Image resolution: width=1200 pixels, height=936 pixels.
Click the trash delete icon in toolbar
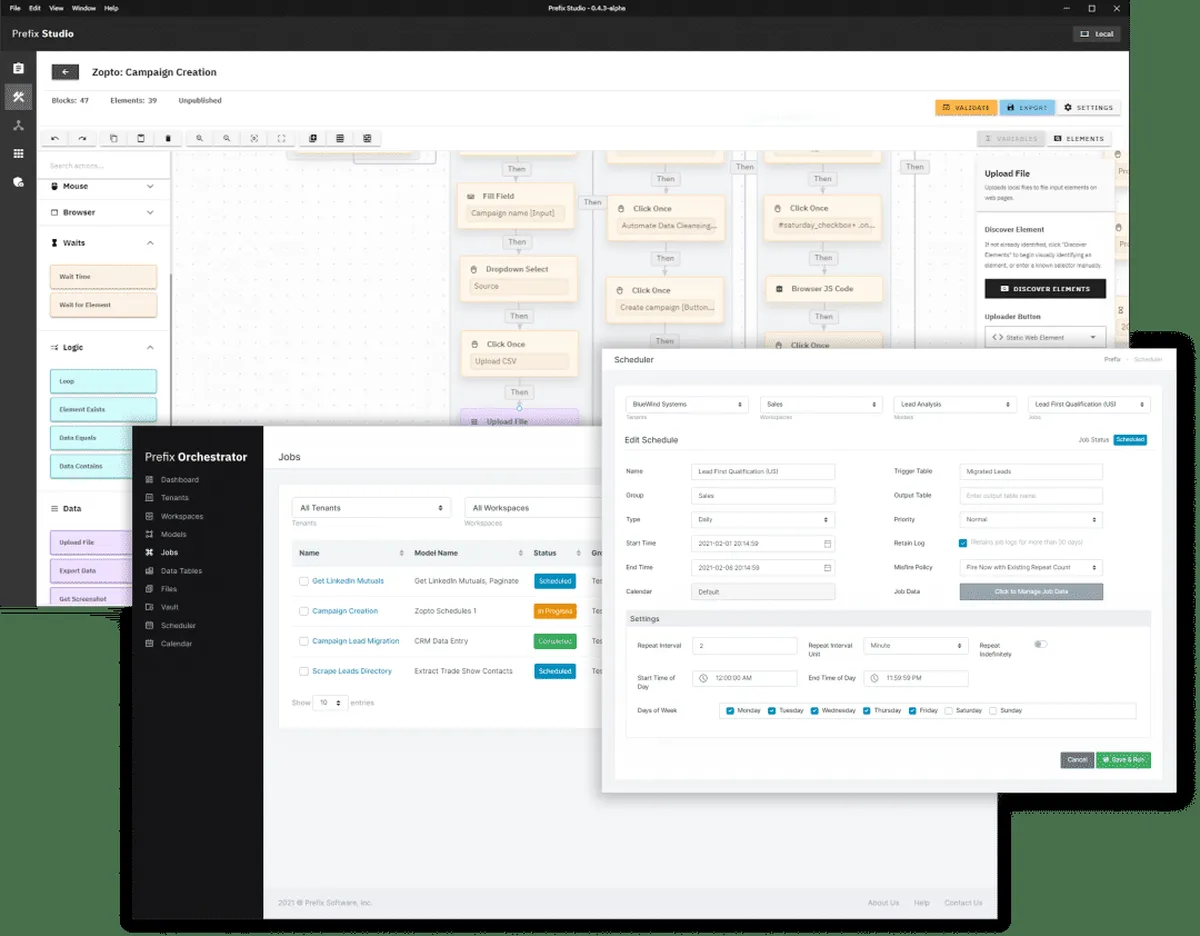[x=168, y=138]
